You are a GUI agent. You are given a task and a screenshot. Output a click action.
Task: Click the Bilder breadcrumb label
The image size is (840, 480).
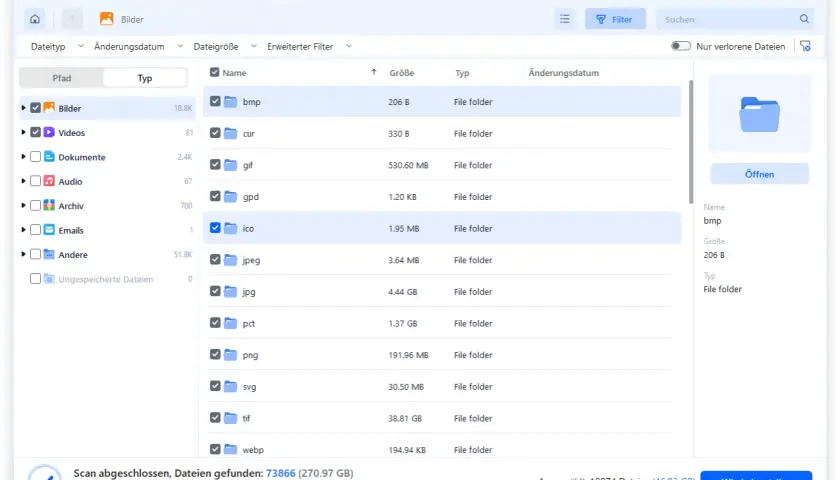(x=132, y=19)
